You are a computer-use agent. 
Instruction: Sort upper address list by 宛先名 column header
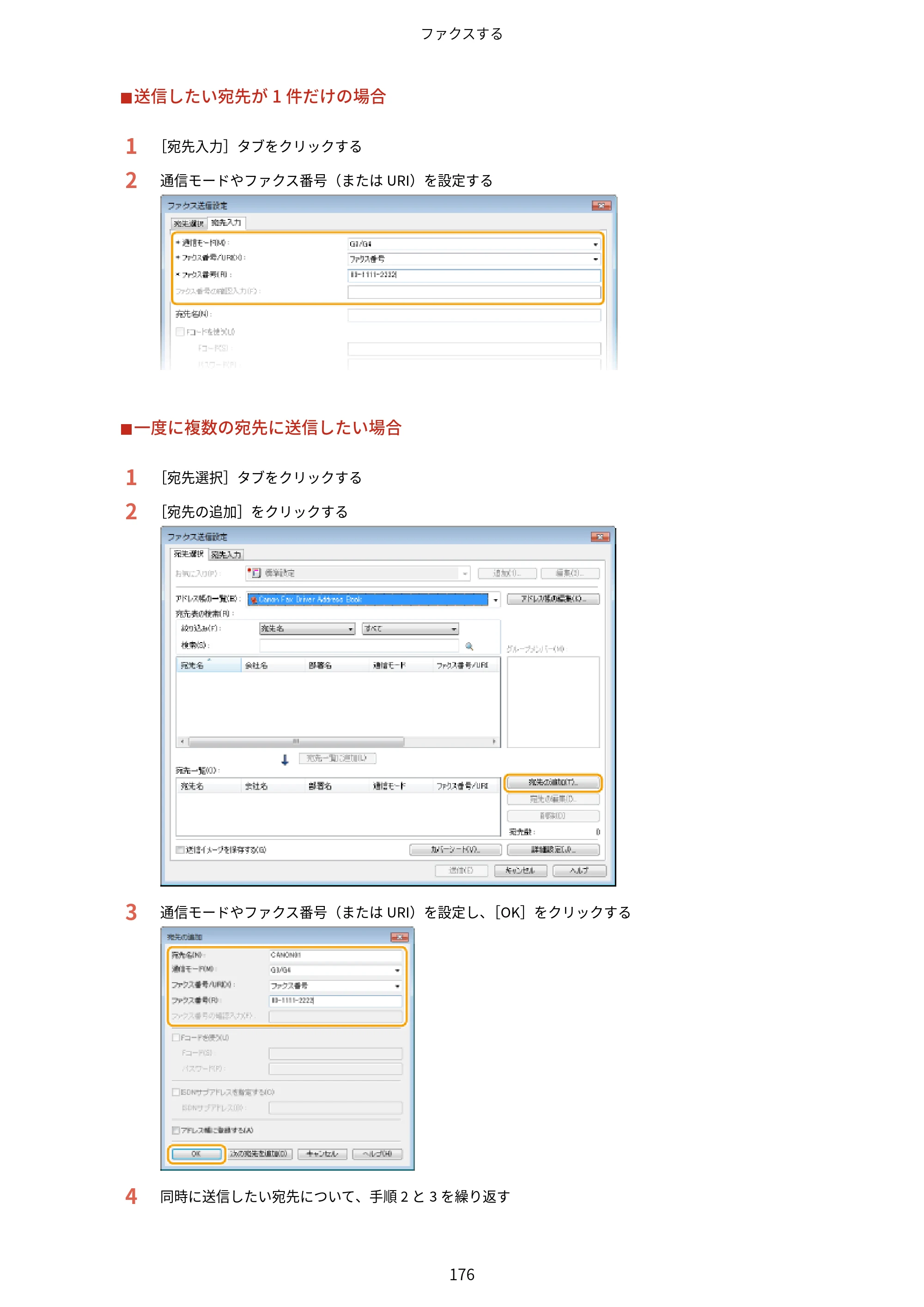[x=208, y=665]
